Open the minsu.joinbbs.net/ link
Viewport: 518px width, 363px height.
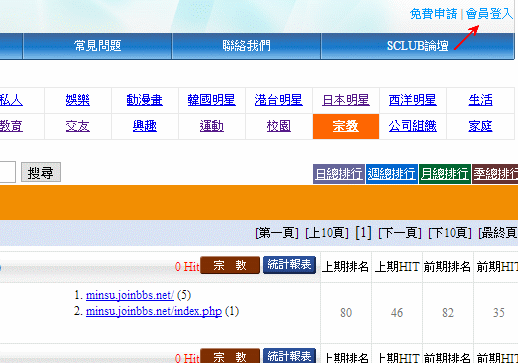click(x=130, y=295)
